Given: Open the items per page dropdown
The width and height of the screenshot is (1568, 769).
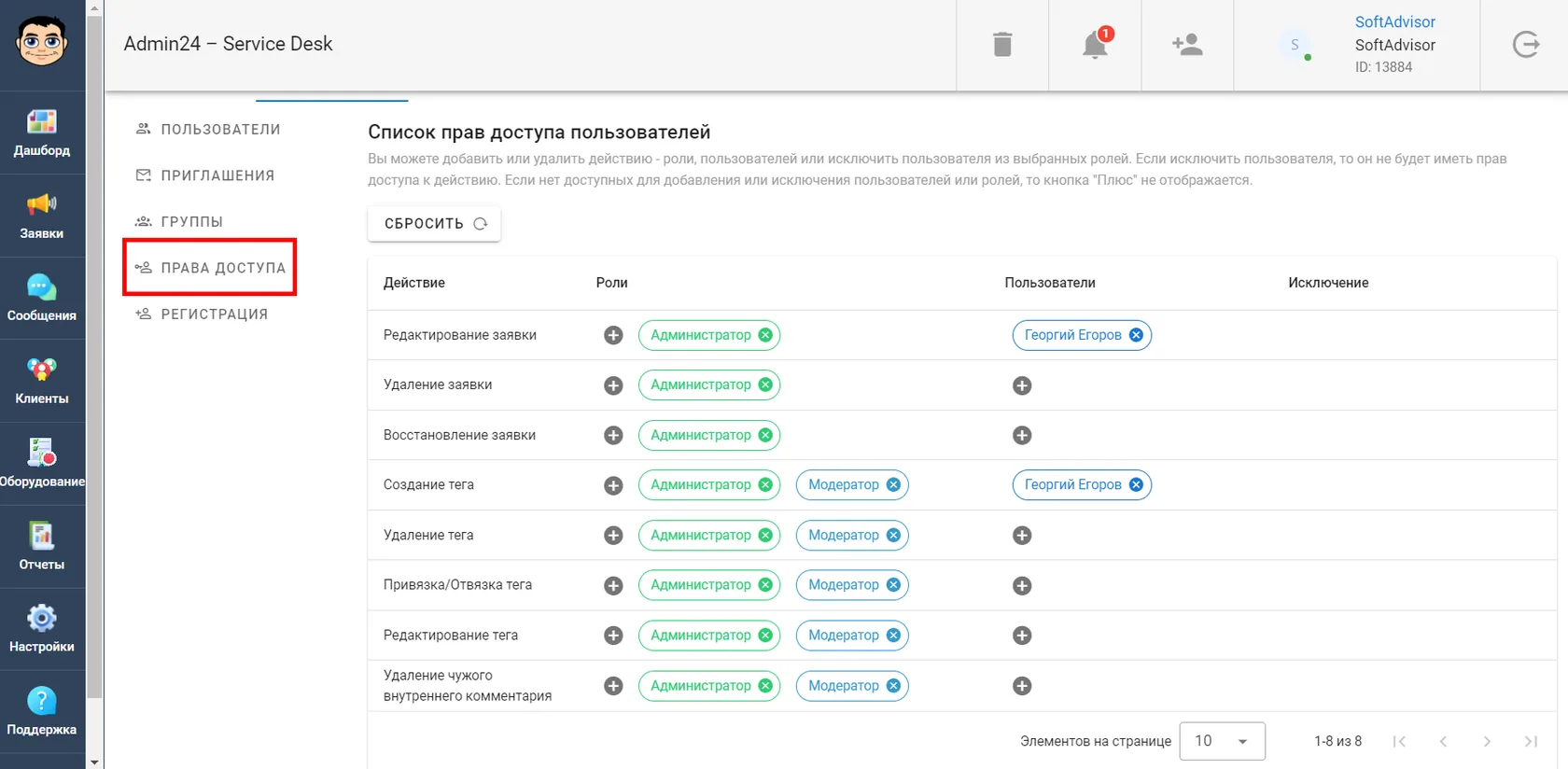Looking at the screenshot, I should (1222, 741).
